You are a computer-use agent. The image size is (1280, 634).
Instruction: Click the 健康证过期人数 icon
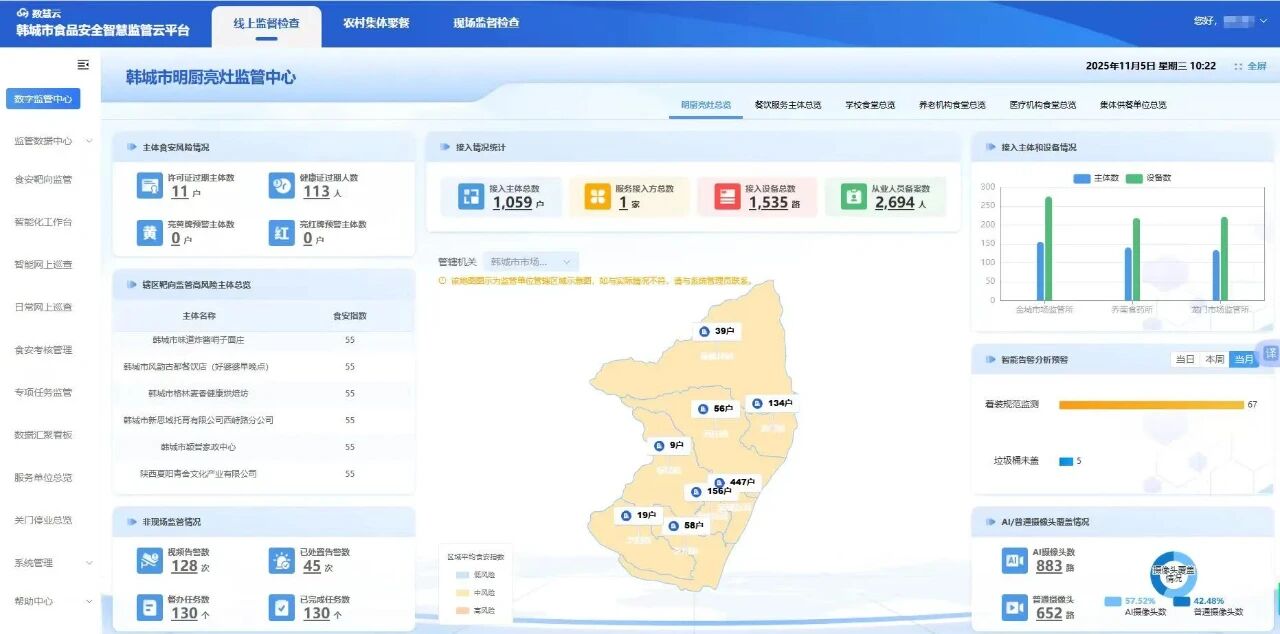click(281, 185)
